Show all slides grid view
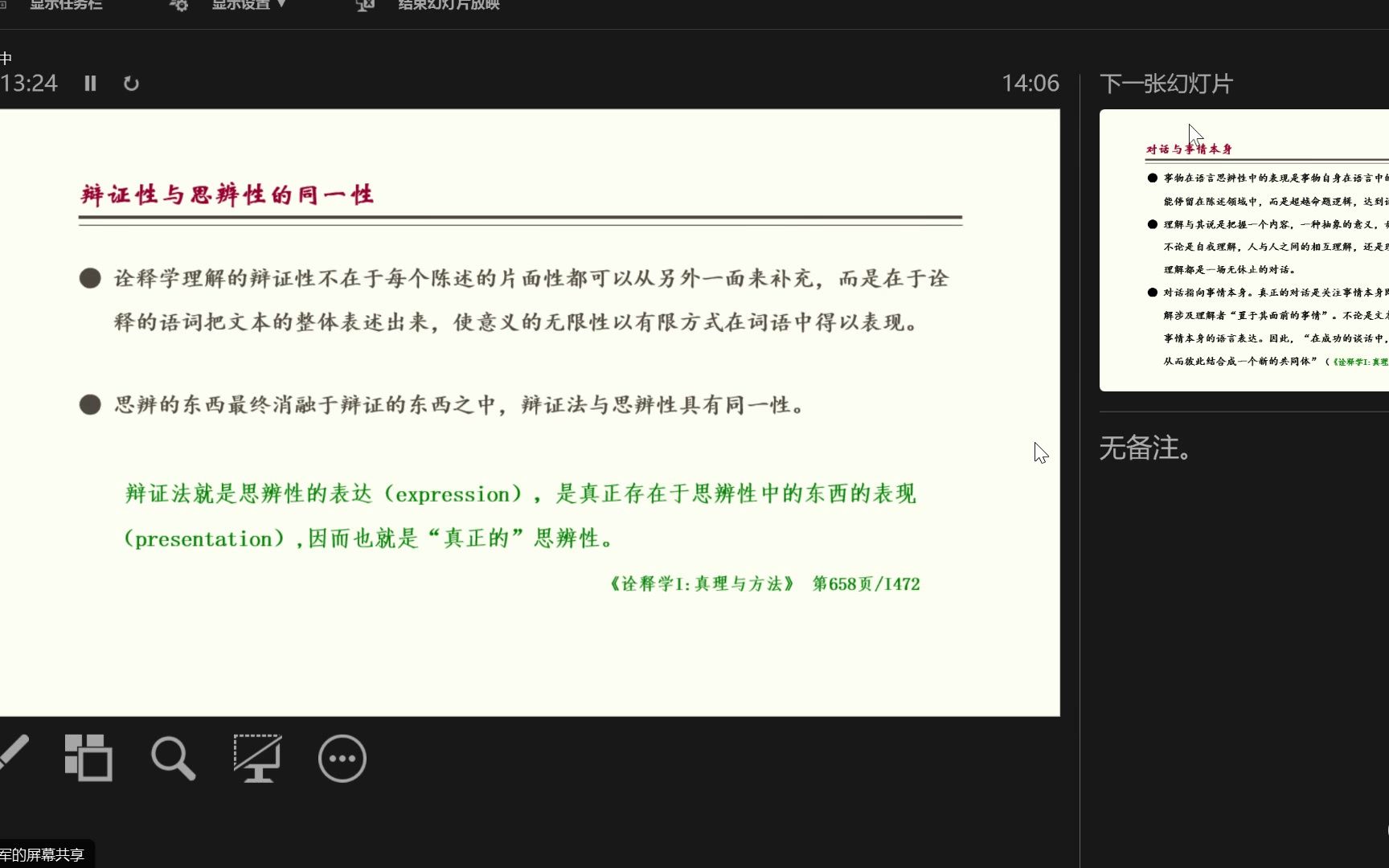Image resolution: width=1389 pixels, height=868 pixels. pyautogui.click(x=88, y=757)
